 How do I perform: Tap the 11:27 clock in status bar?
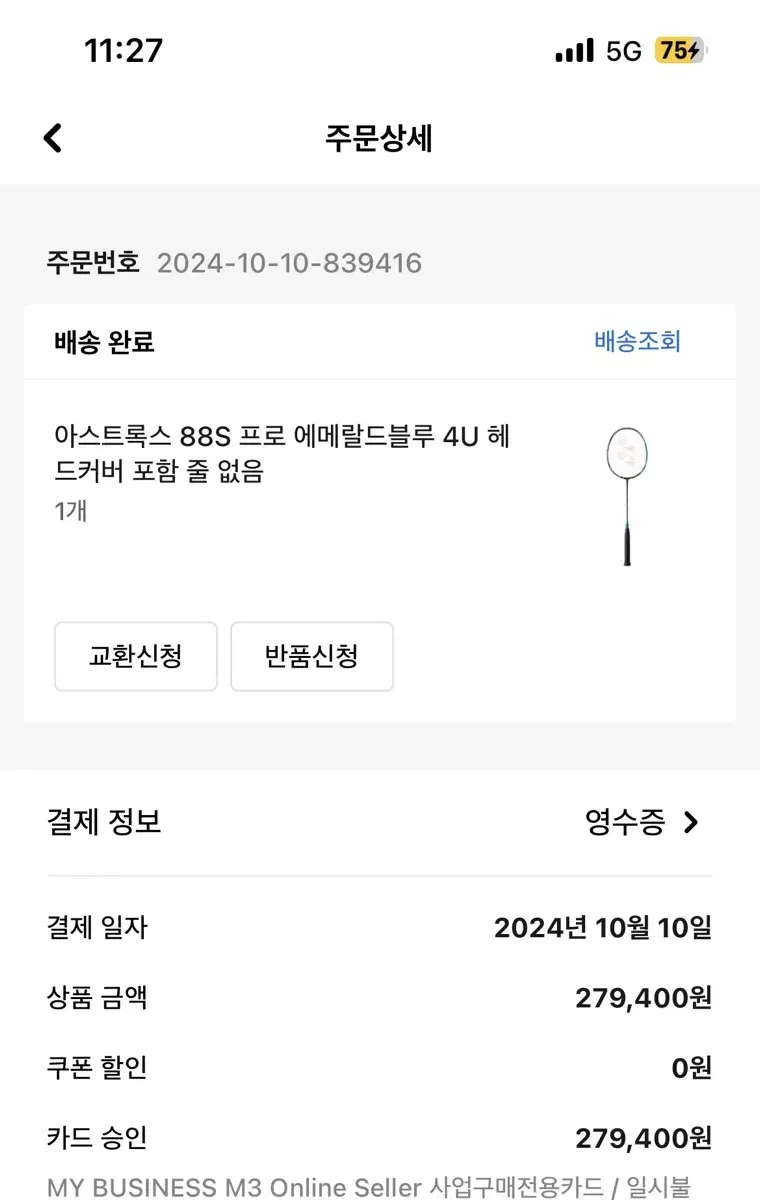(x=123, y=50)
